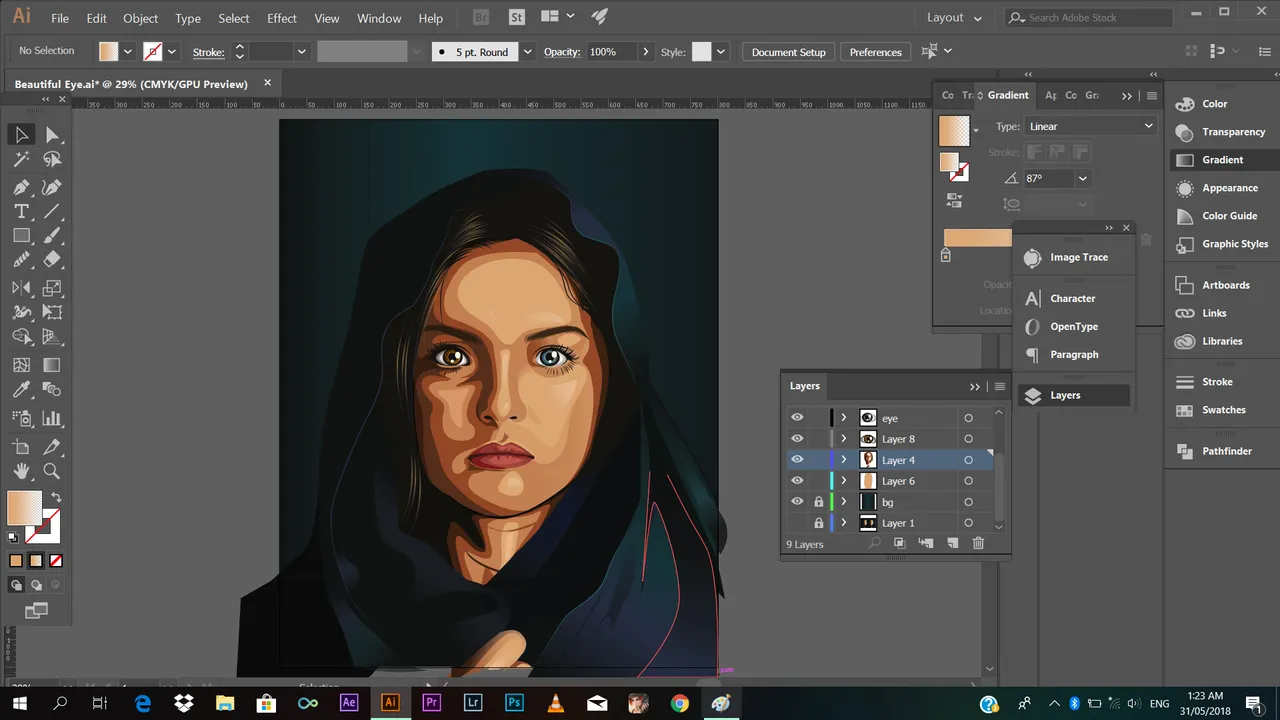Select the Direct Selection tool
Viewport: 1280px width, 720px height.
[x=52, y=135]
